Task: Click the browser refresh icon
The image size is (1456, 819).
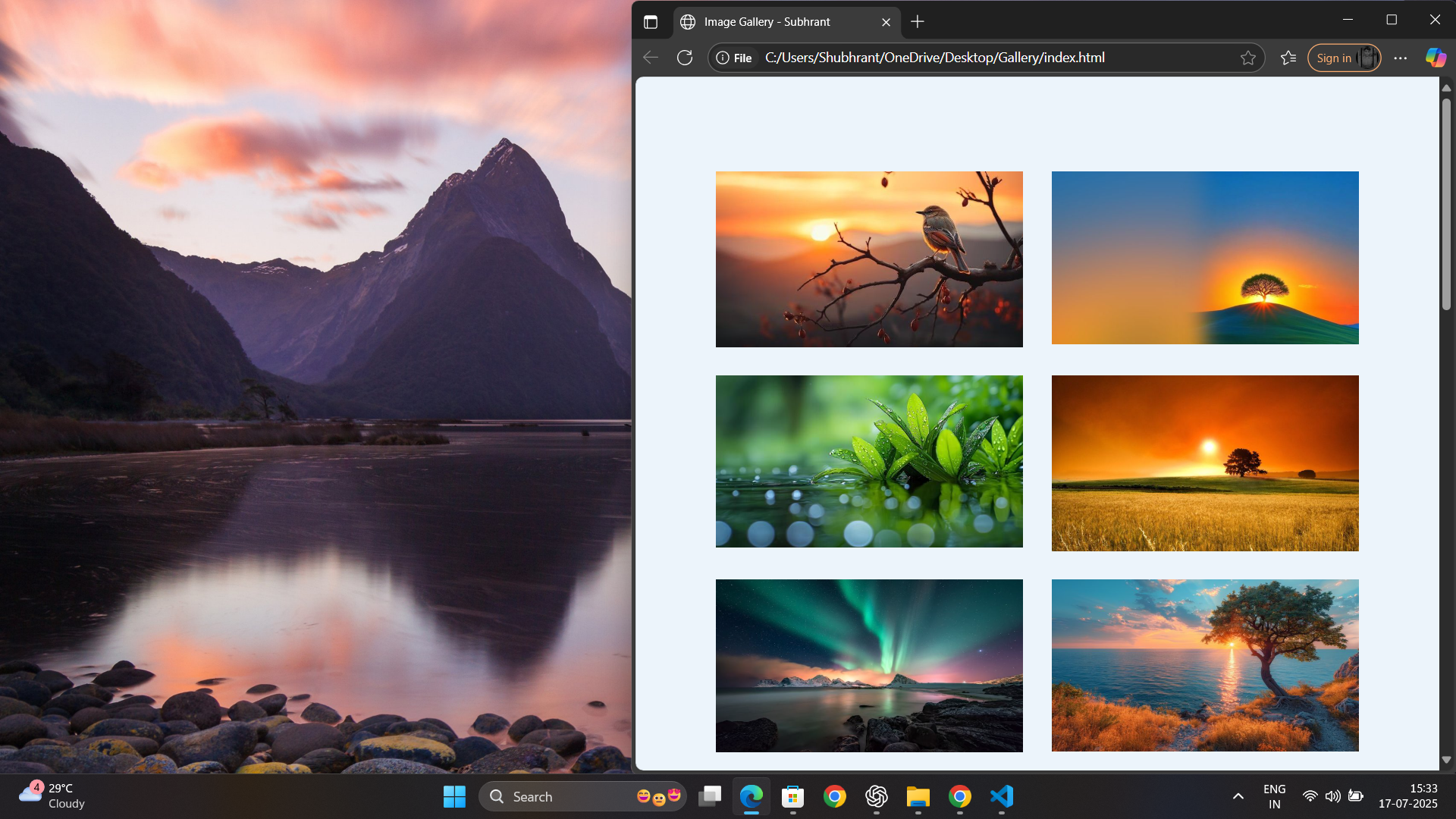Action: (x=685, y=58)
